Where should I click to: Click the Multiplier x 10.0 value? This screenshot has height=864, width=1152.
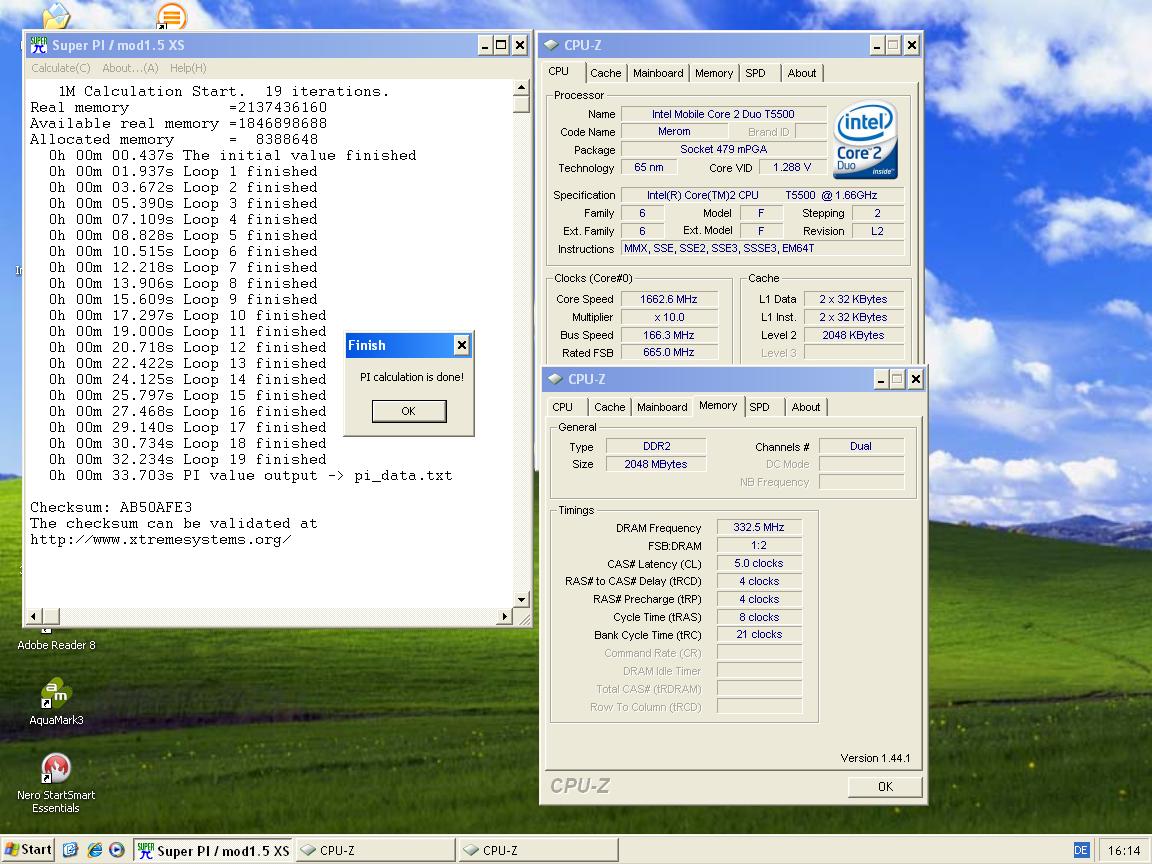(669, 317)
